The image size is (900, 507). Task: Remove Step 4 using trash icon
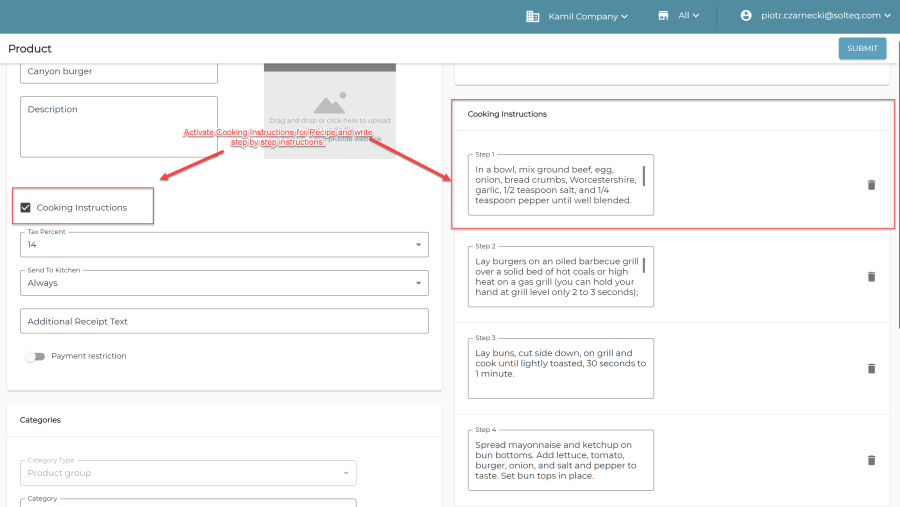871,460
